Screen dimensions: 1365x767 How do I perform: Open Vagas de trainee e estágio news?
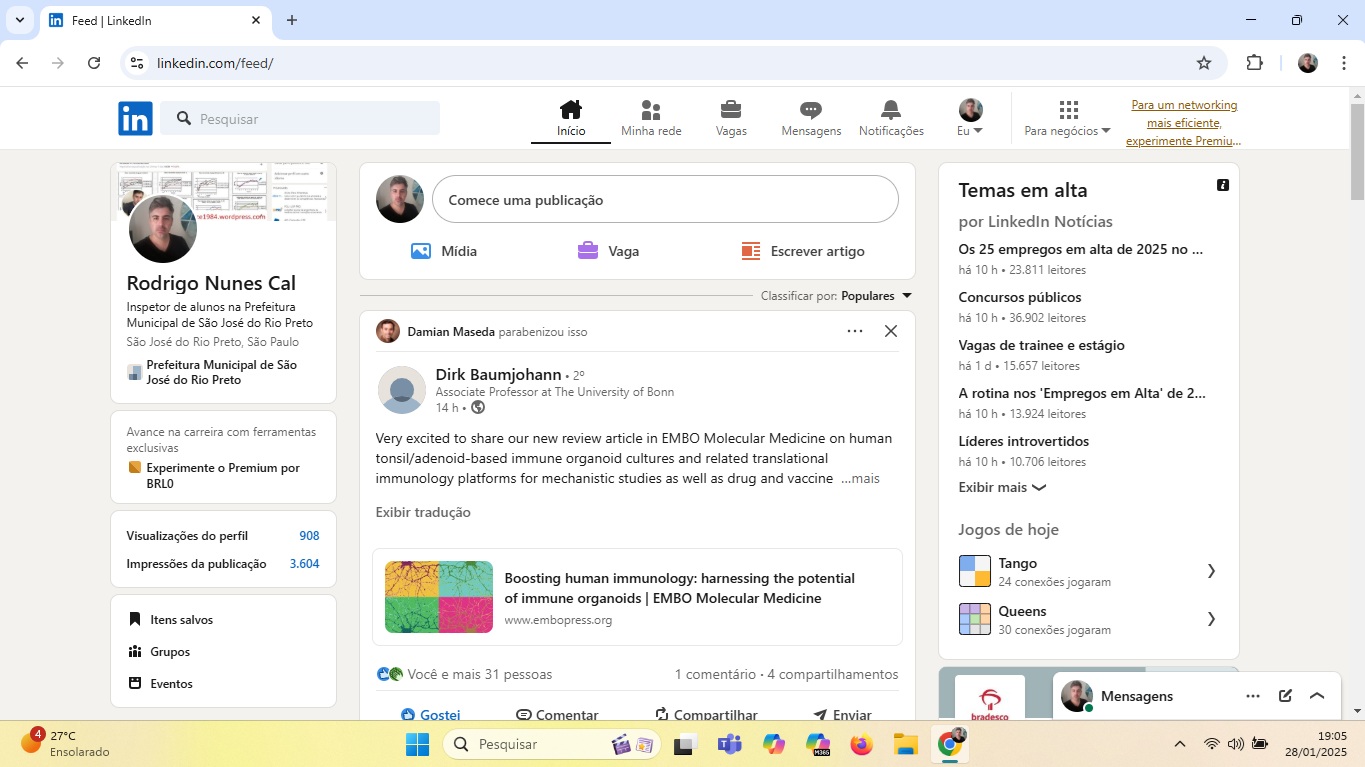1041,345
